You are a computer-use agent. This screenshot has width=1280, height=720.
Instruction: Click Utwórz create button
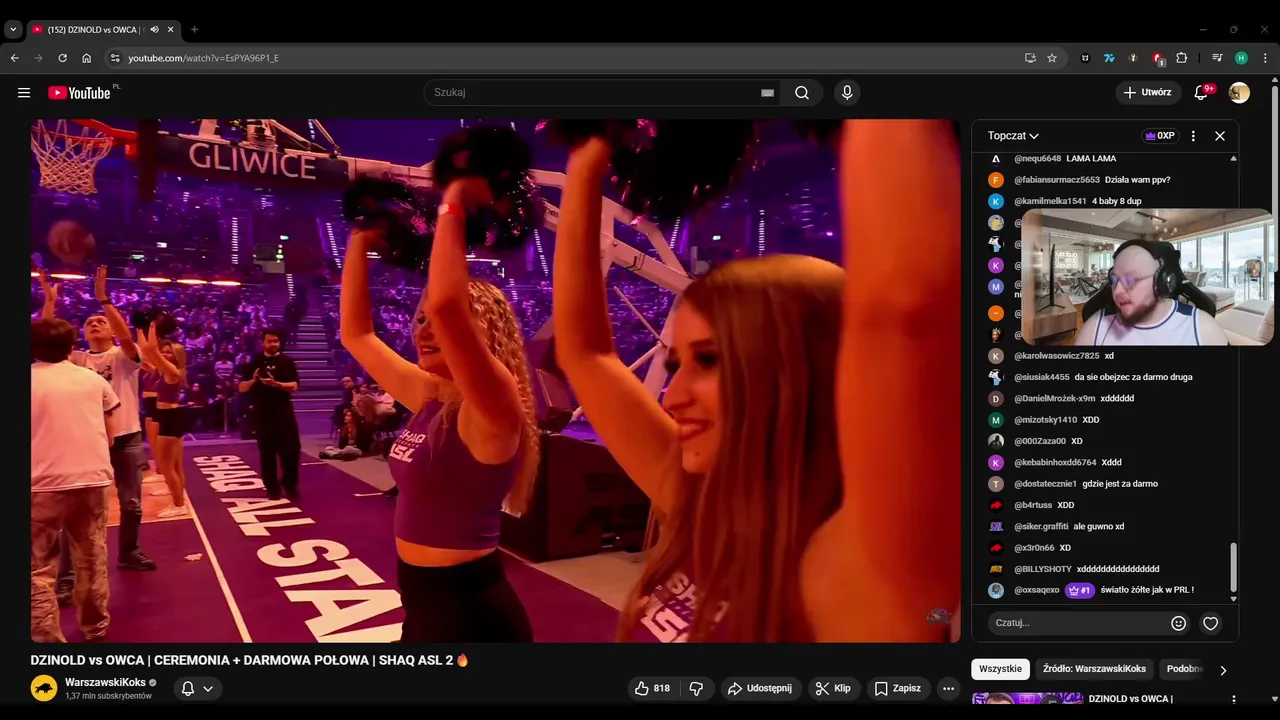click(1148, 93)
